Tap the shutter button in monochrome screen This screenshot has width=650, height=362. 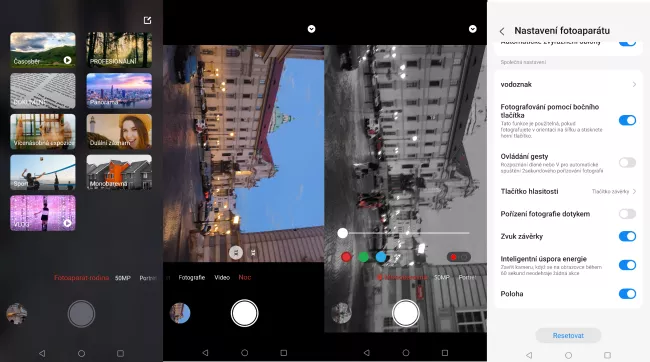(405, 313)
